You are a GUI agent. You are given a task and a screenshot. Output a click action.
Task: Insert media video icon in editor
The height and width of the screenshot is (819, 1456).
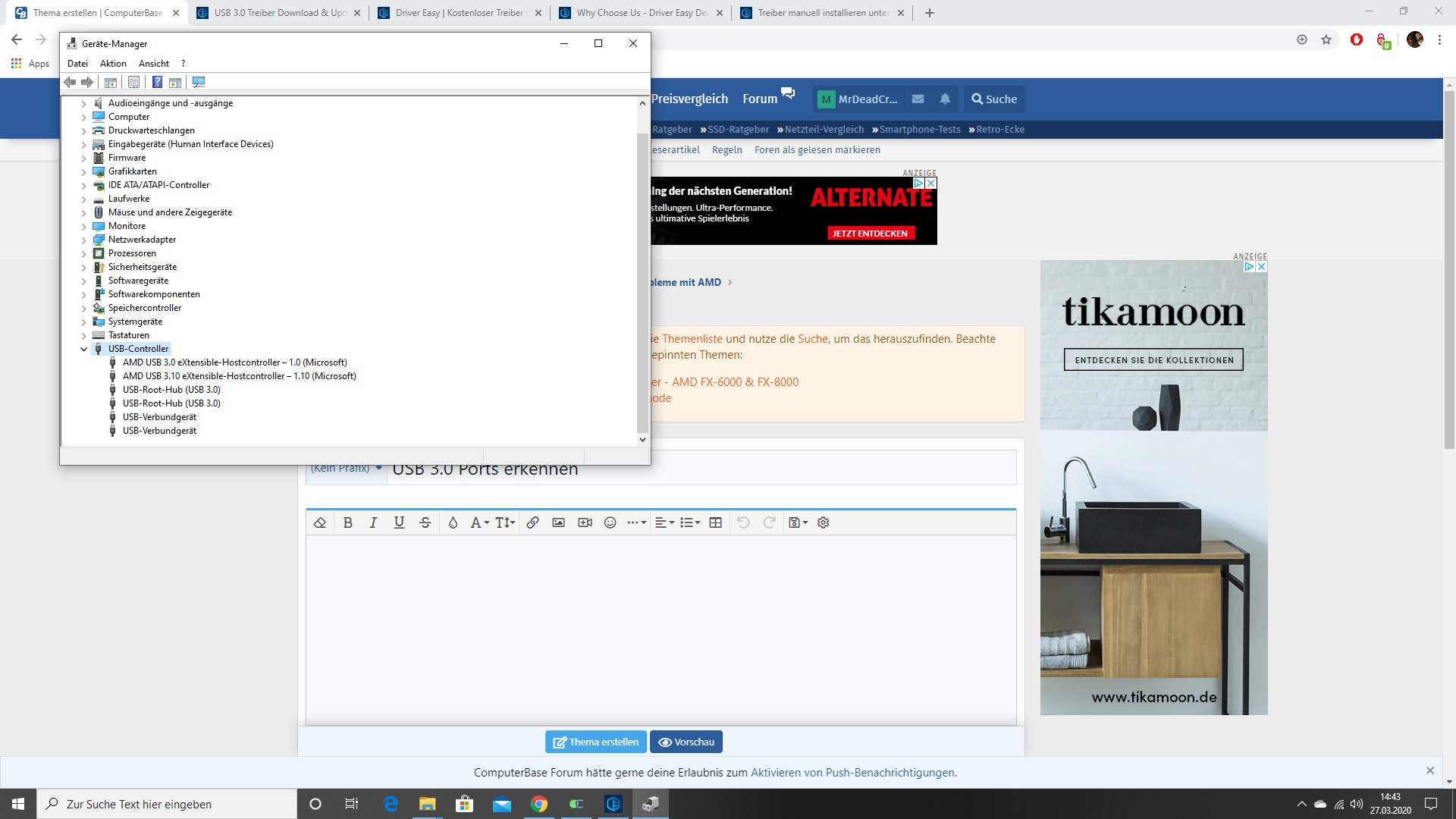point(585,522)
